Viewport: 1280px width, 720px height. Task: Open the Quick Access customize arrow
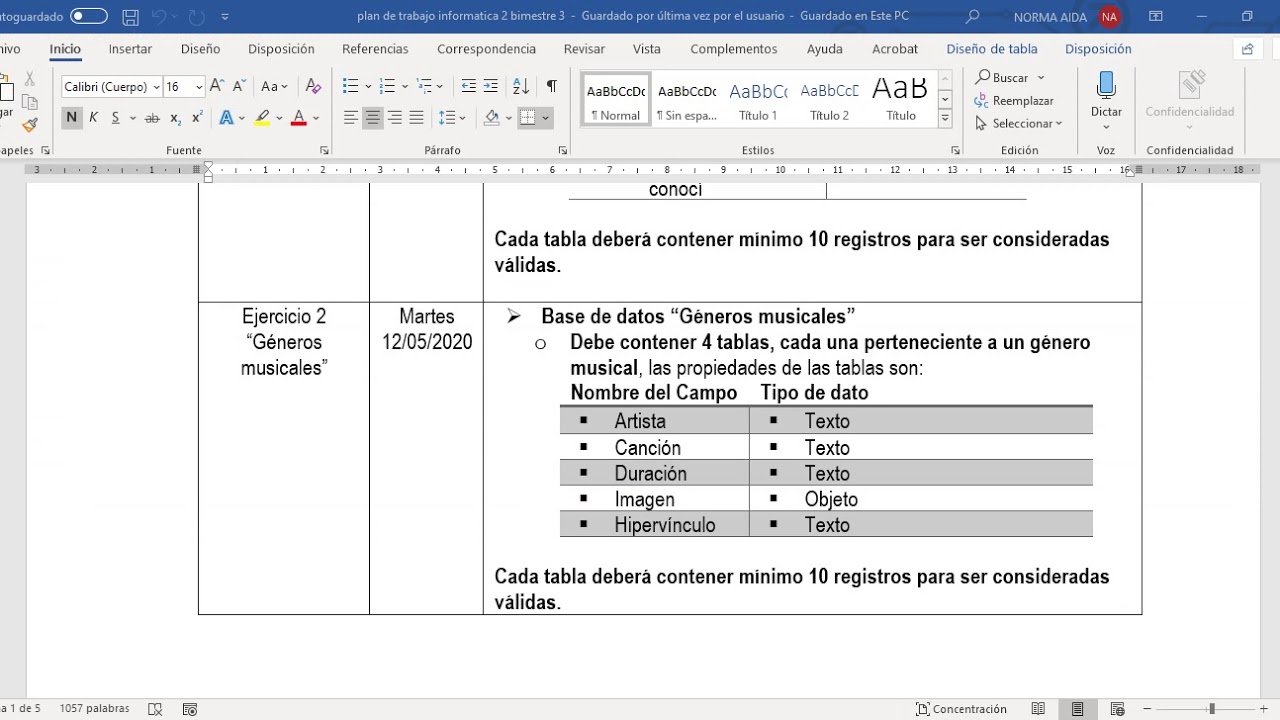click(x=225, y=17)
